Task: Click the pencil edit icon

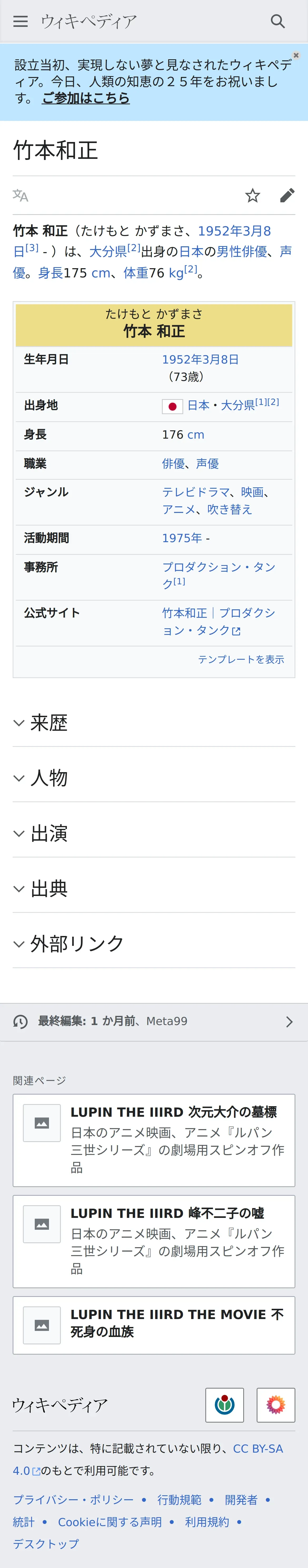Action: coord(287,195)
